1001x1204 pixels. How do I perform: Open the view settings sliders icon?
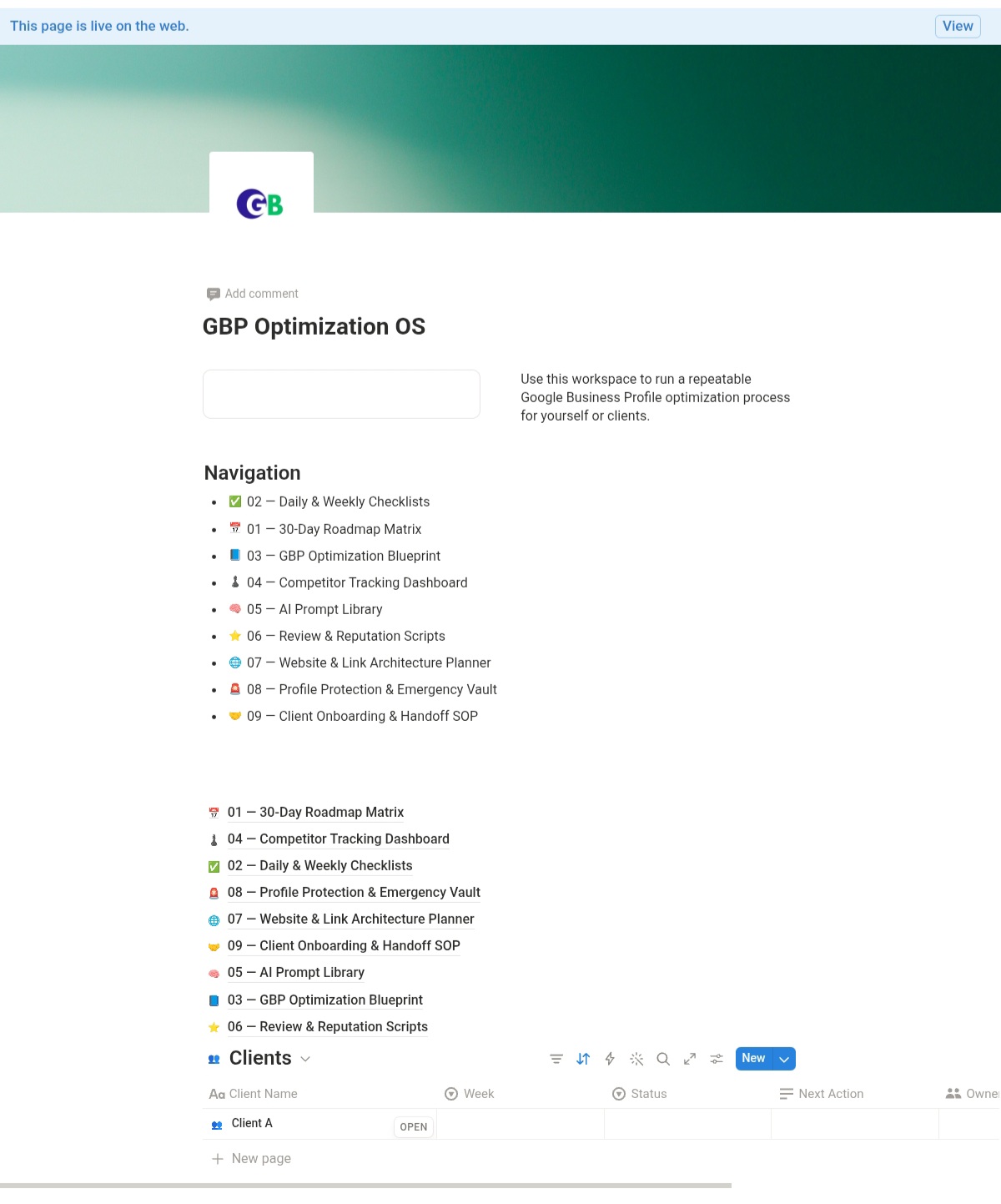click(717, 1059)
